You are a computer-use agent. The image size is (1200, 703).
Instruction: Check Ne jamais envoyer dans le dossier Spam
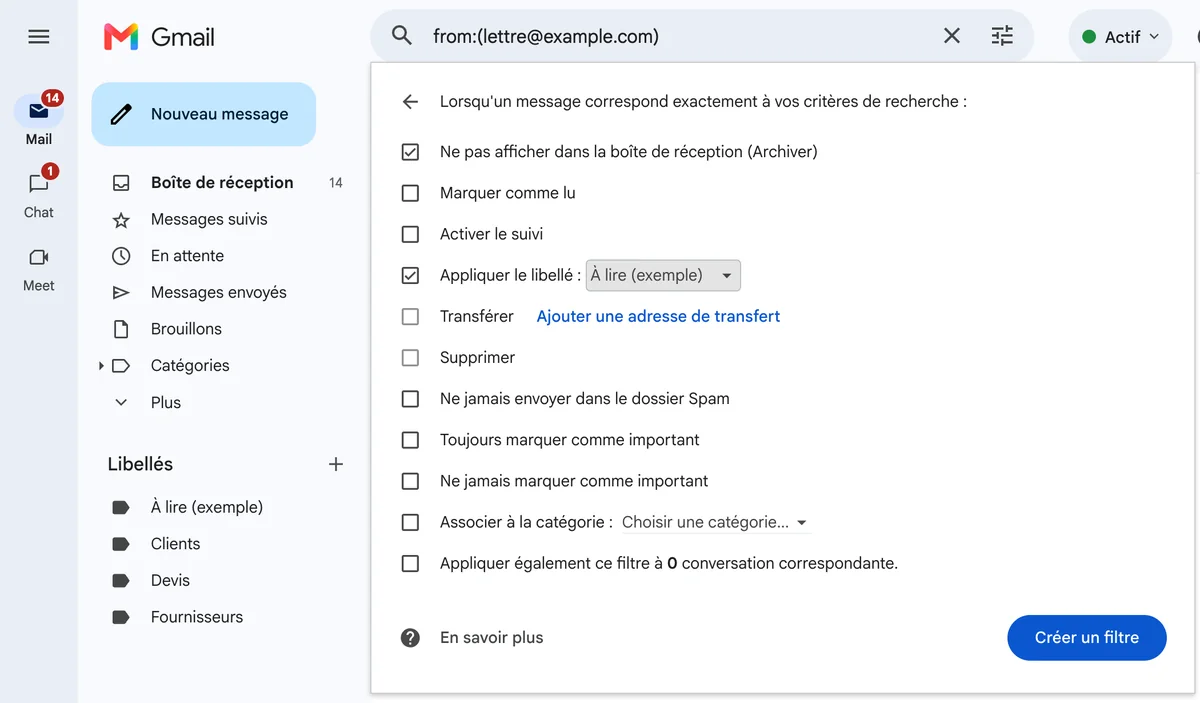click(410, 398)
